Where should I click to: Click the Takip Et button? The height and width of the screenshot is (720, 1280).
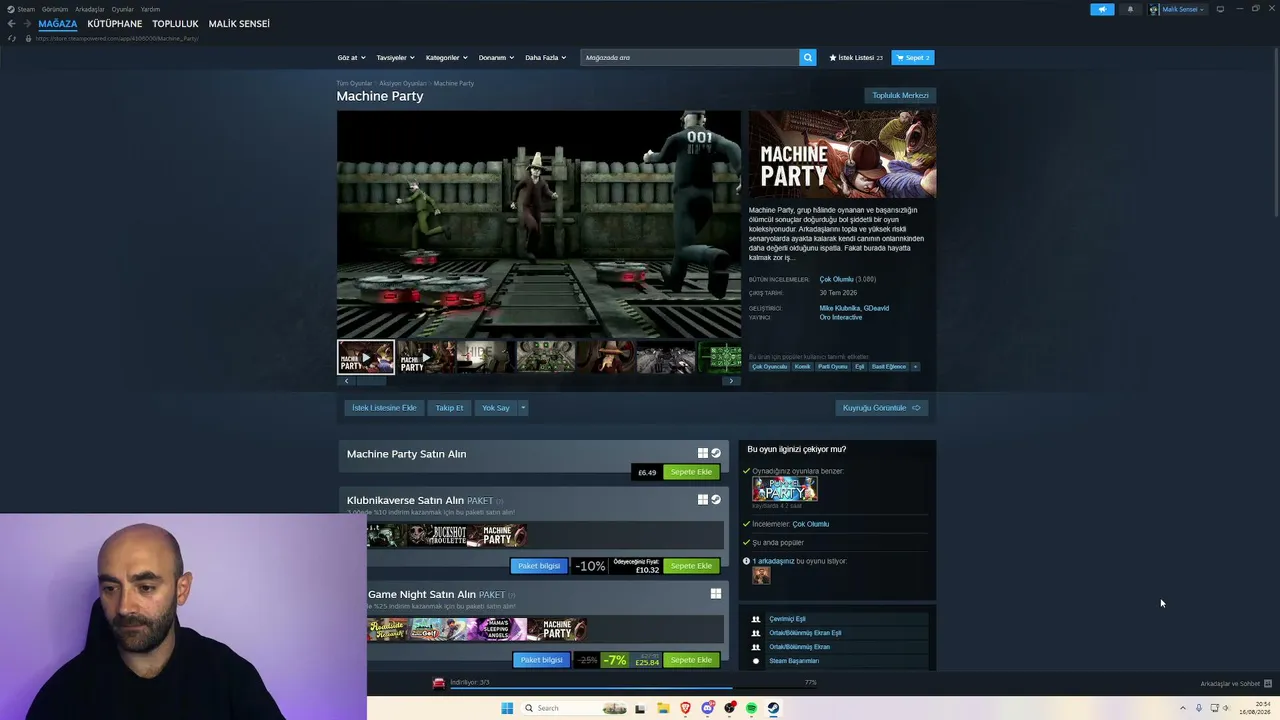coord(449,408)
